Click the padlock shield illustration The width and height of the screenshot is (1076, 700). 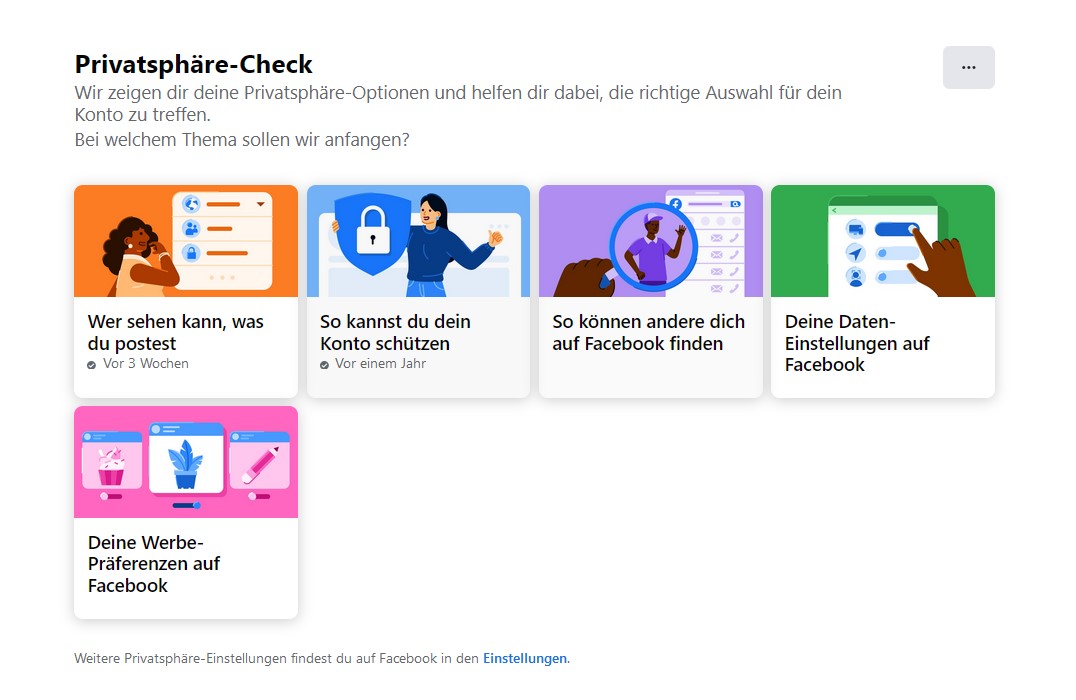pyautogui.click(x=372, y=238)
